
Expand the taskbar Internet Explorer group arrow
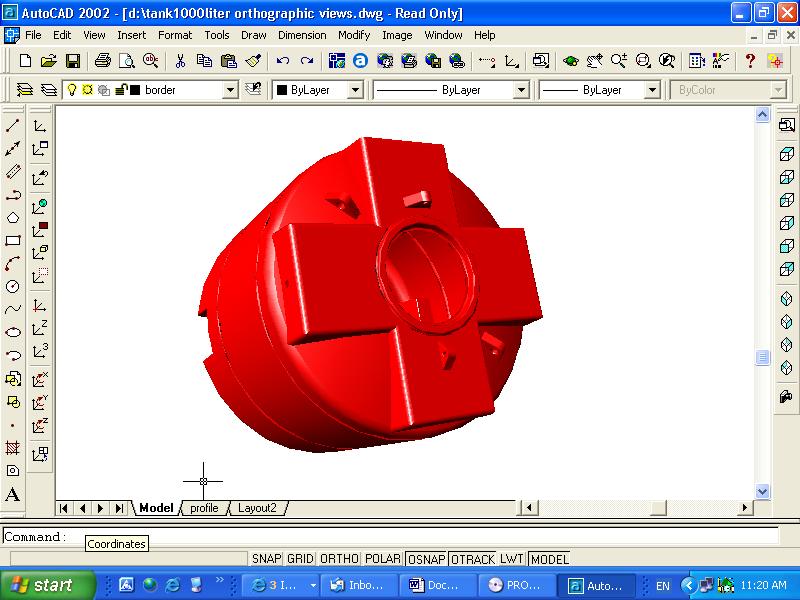313,586
